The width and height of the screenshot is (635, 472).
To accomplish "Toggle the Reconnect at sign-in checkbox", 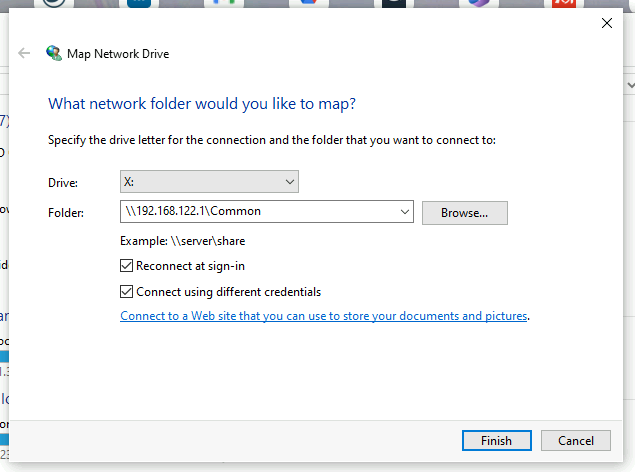I will [126, 266].
